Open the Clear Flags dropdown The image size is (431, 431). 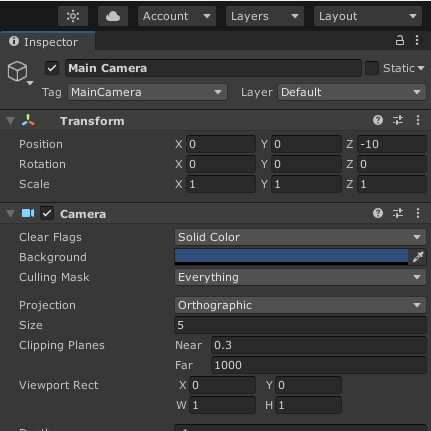300,237
